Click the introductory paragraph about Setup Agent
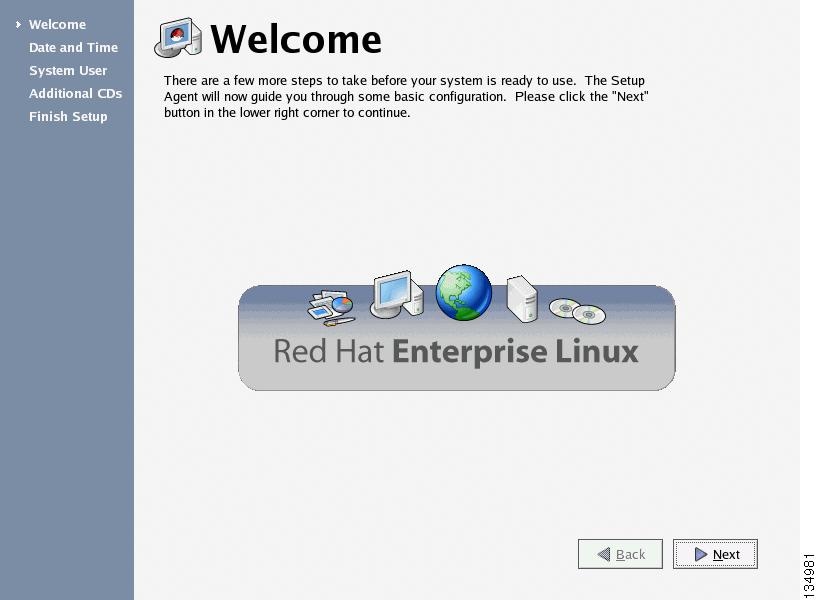 point(406,96)
